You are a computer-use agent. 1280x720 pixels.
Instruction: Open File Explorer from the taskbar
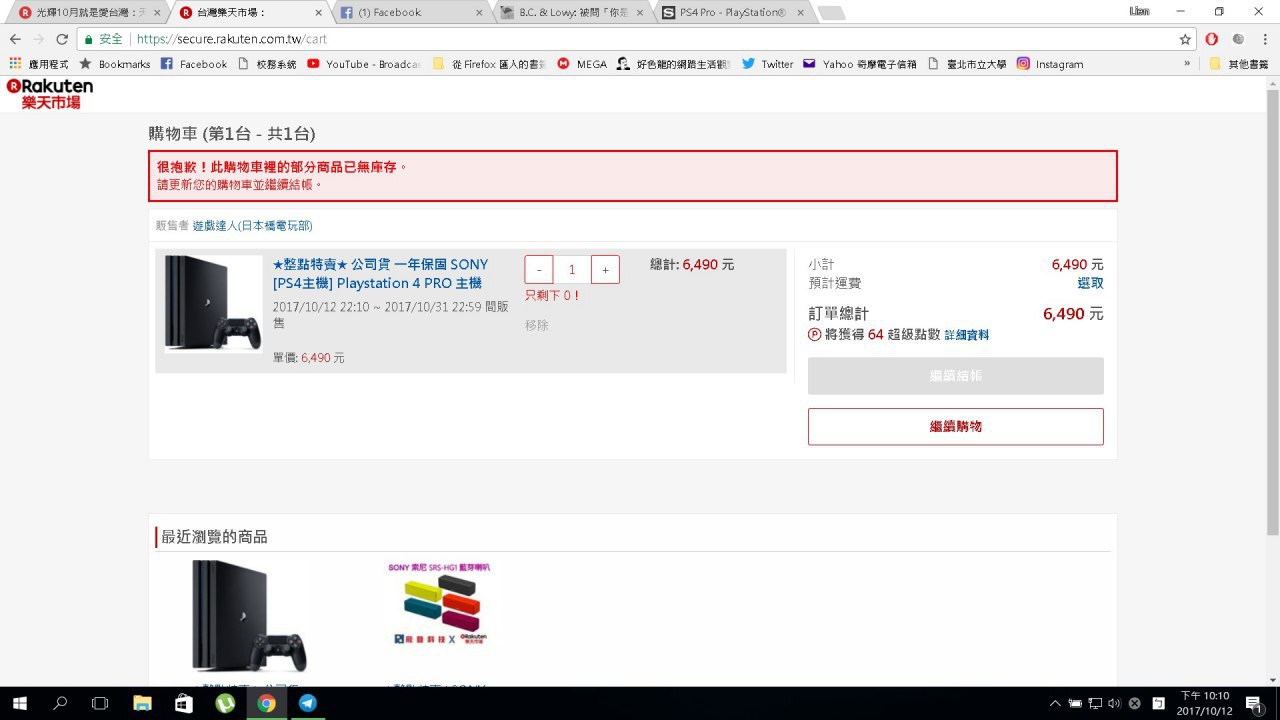[142, 703]
